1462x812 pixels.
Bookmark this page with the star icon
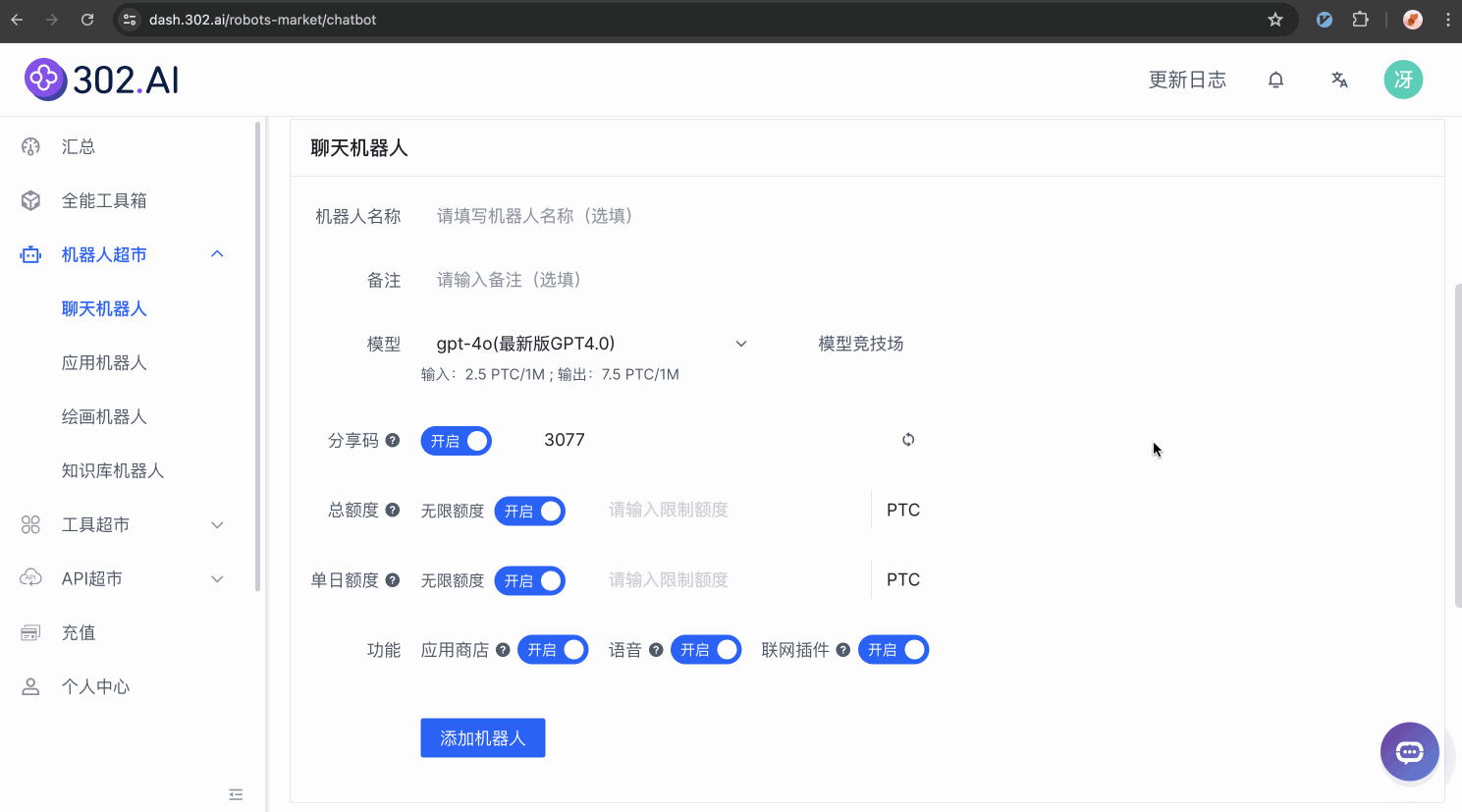[x=1275, y=20]
